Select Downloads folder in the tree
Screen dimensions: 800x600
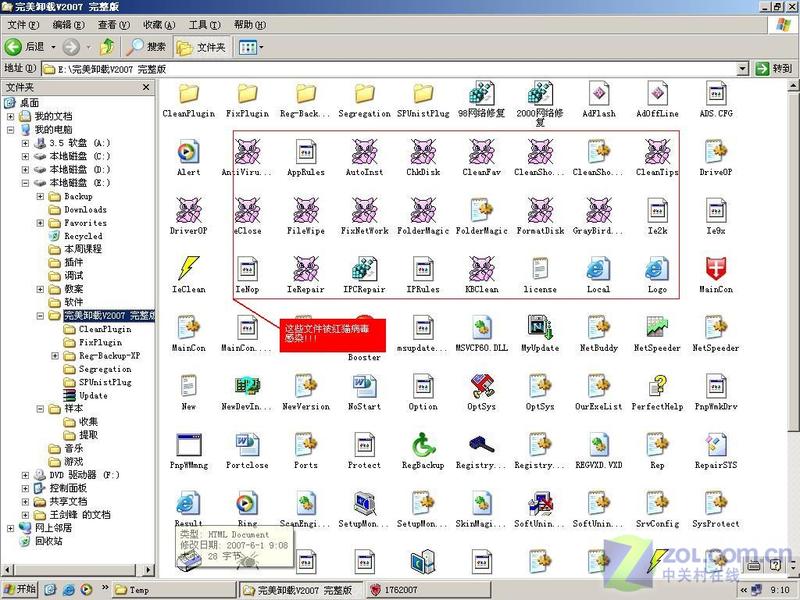click(85, 210)
